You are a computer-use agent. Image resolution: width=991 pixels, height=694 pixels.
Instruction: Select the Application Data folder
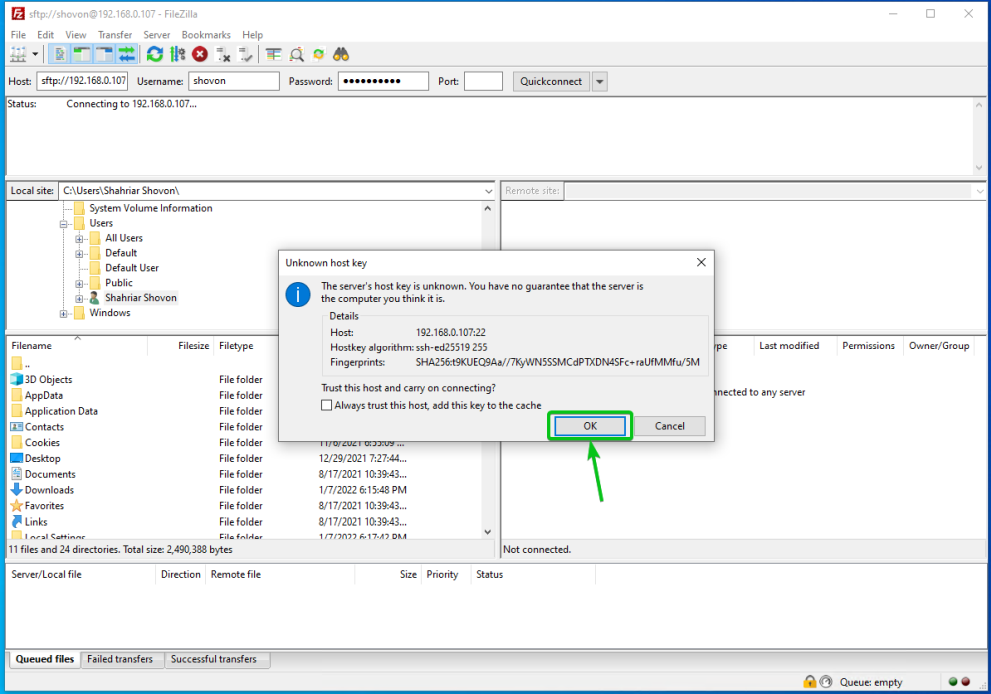61,411
